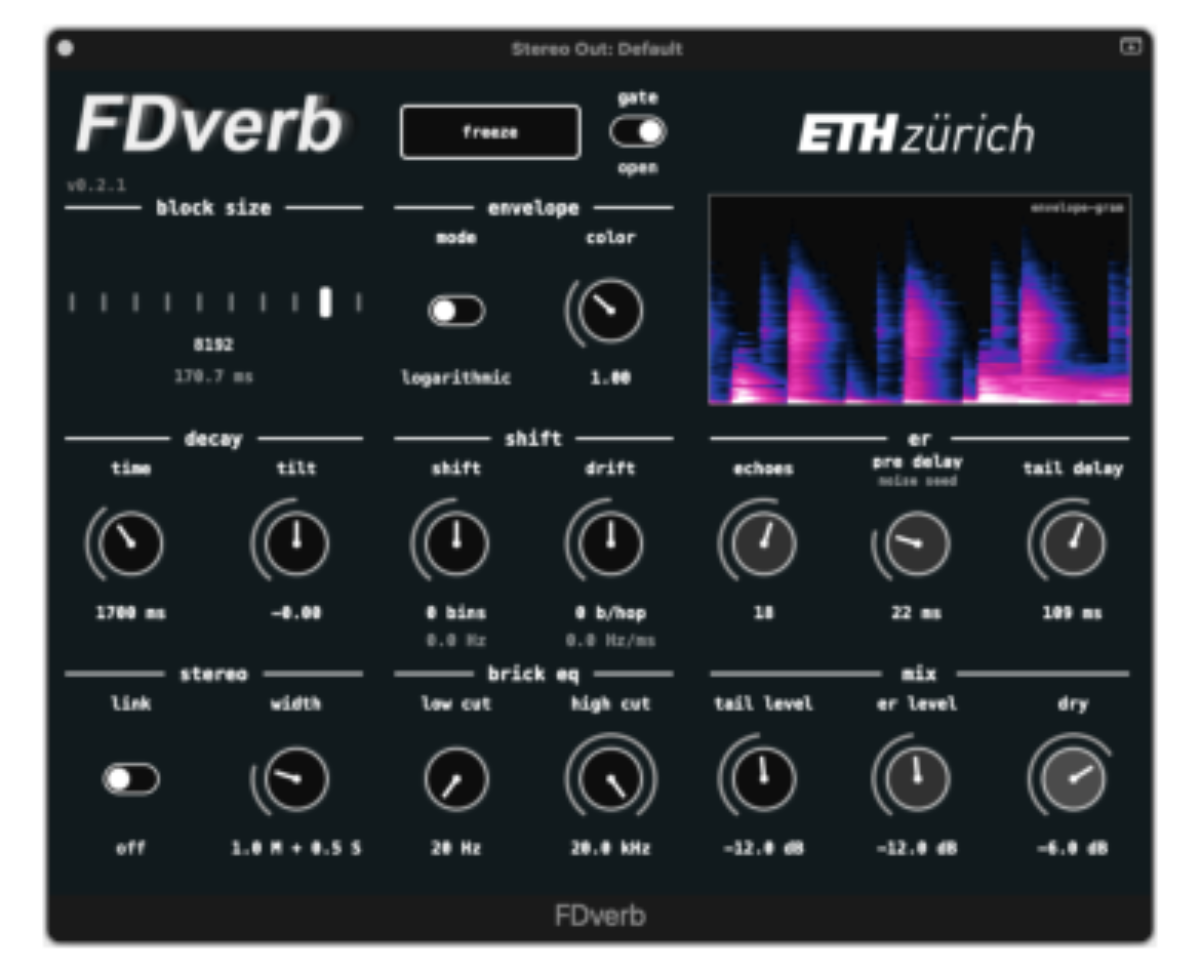Click the -0.00 tilt value

pyautogui.click(x=295, y=613)
